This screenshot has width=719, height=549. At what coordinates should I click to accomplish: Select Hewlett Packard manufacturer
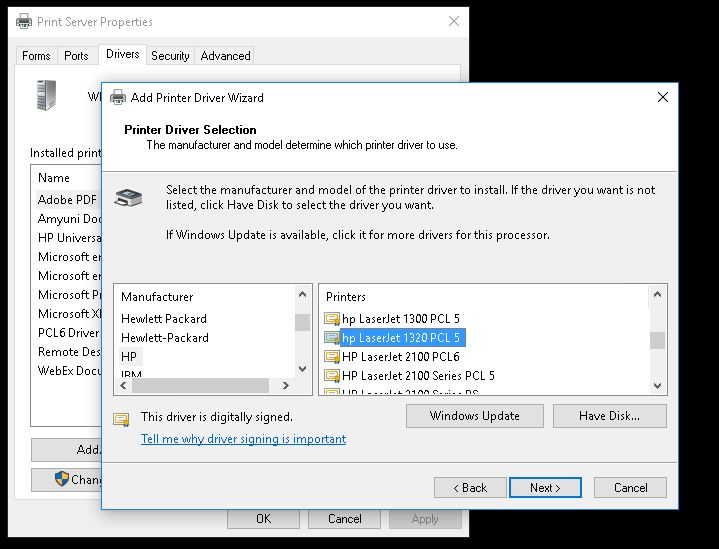coord(164,318)
